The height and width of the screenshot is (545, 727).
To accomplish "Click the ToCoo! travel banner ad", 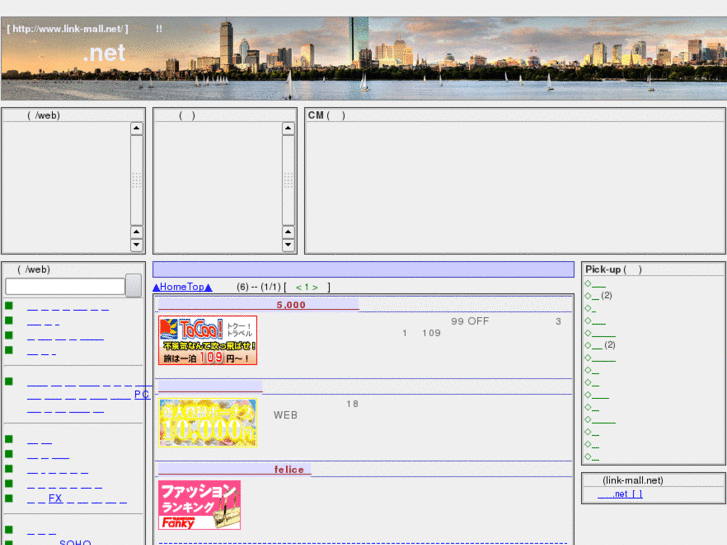I will coord(207,340).
